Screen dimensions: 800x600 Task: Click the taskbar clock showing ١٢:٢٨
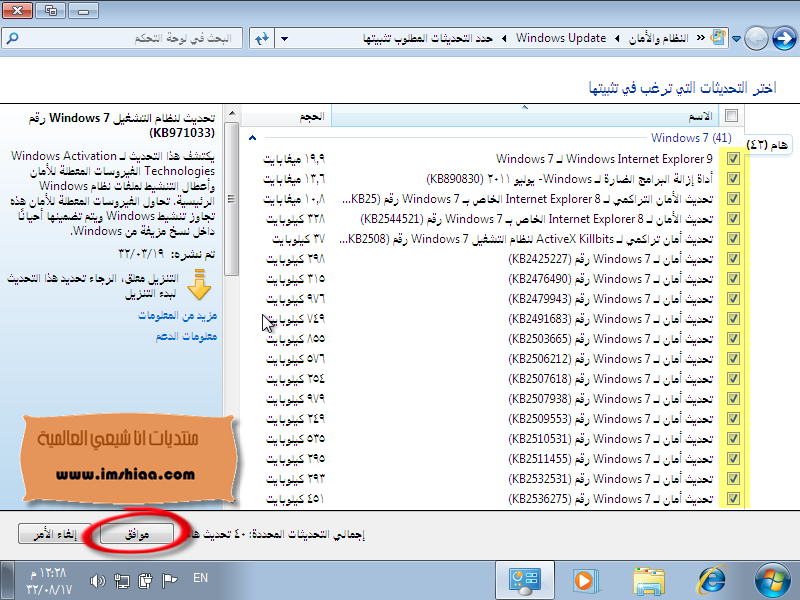pos(49,581)
